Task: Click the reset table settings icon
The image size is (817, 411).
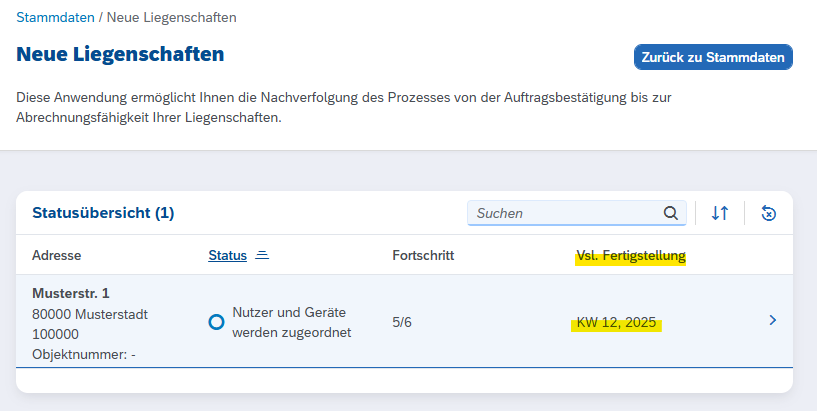Action: click(768, 213)
